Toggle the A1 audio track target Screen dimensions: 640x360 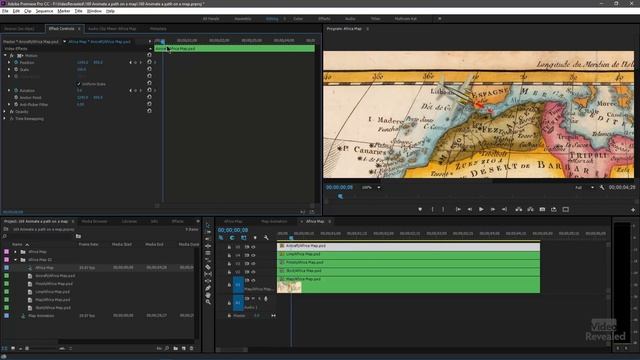[x=238, y=303]
